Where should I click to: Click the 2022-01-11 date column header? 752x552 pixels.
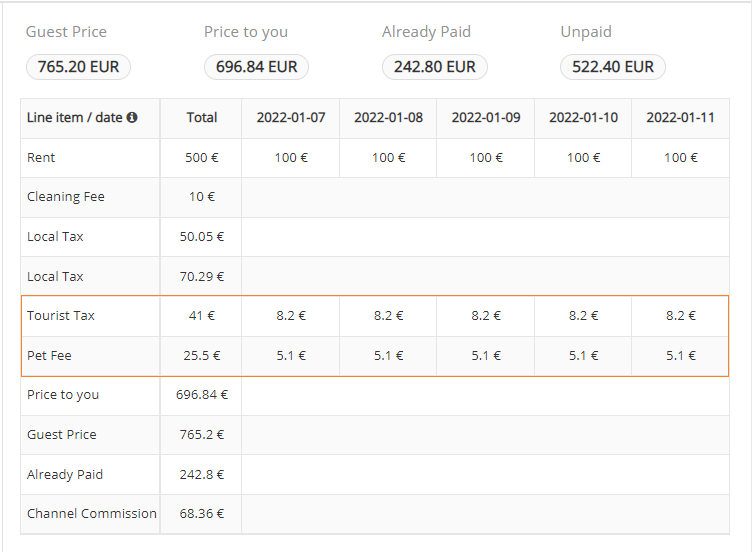click(x=680, y=118)
